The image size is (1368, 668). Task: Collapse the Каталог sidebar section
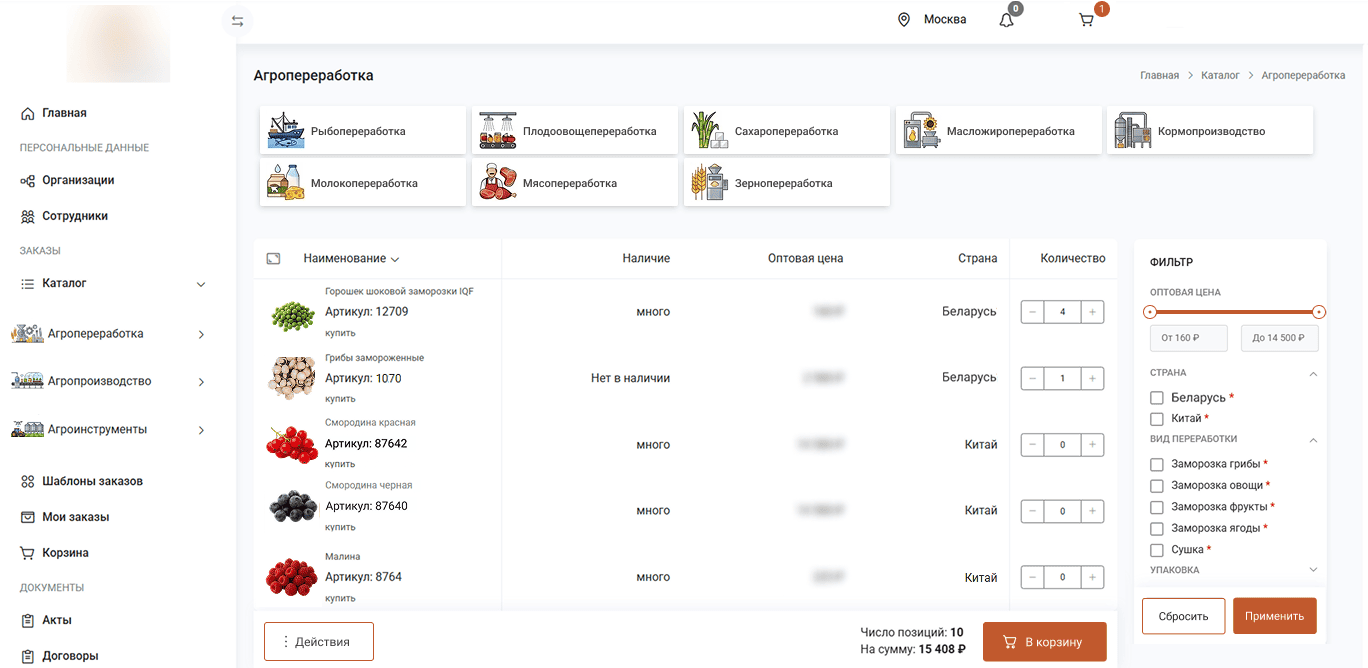[201, 284]
